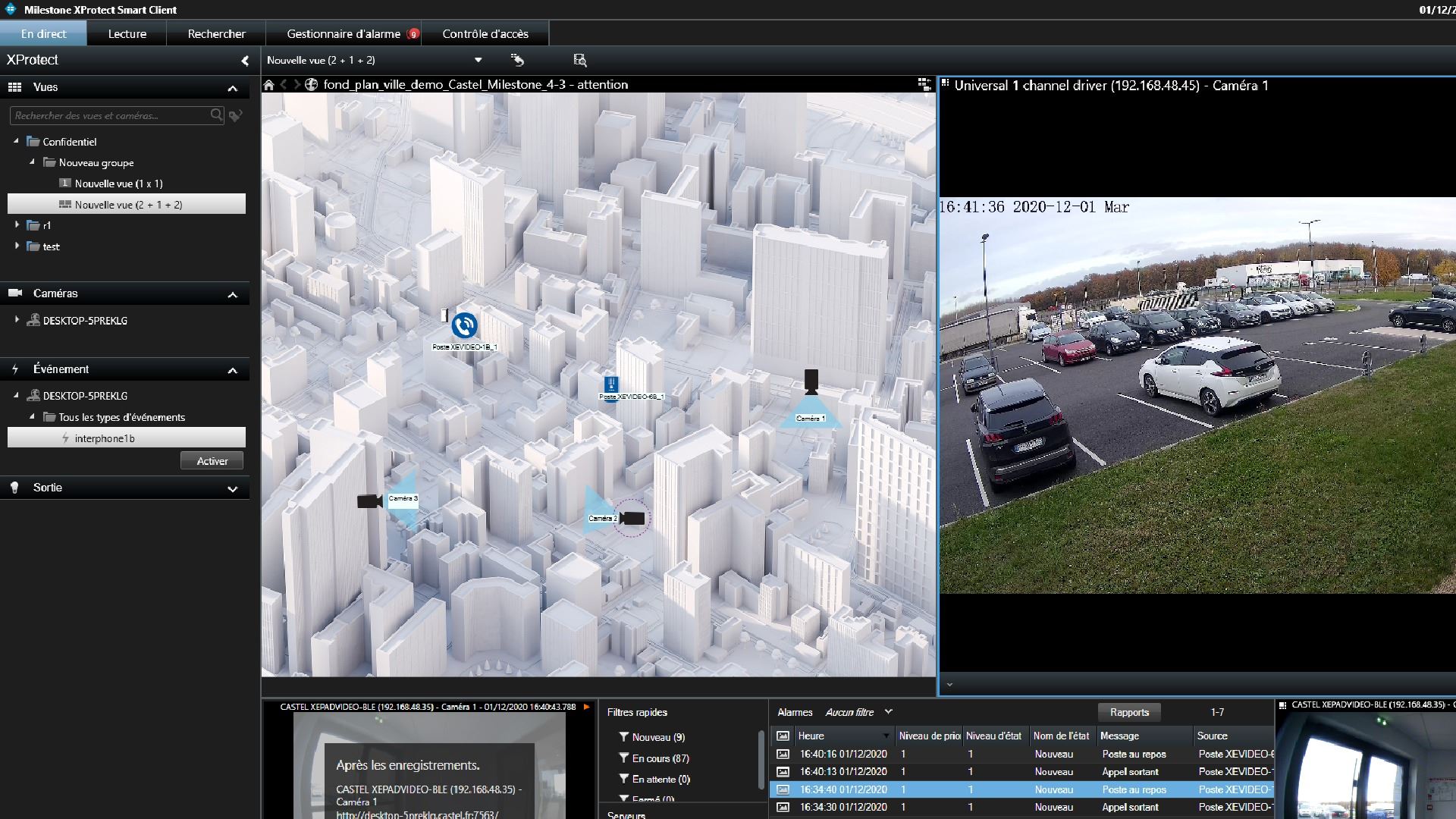
Task: Collapse the Confidentiel folder
Action: (x=16, y=141)
